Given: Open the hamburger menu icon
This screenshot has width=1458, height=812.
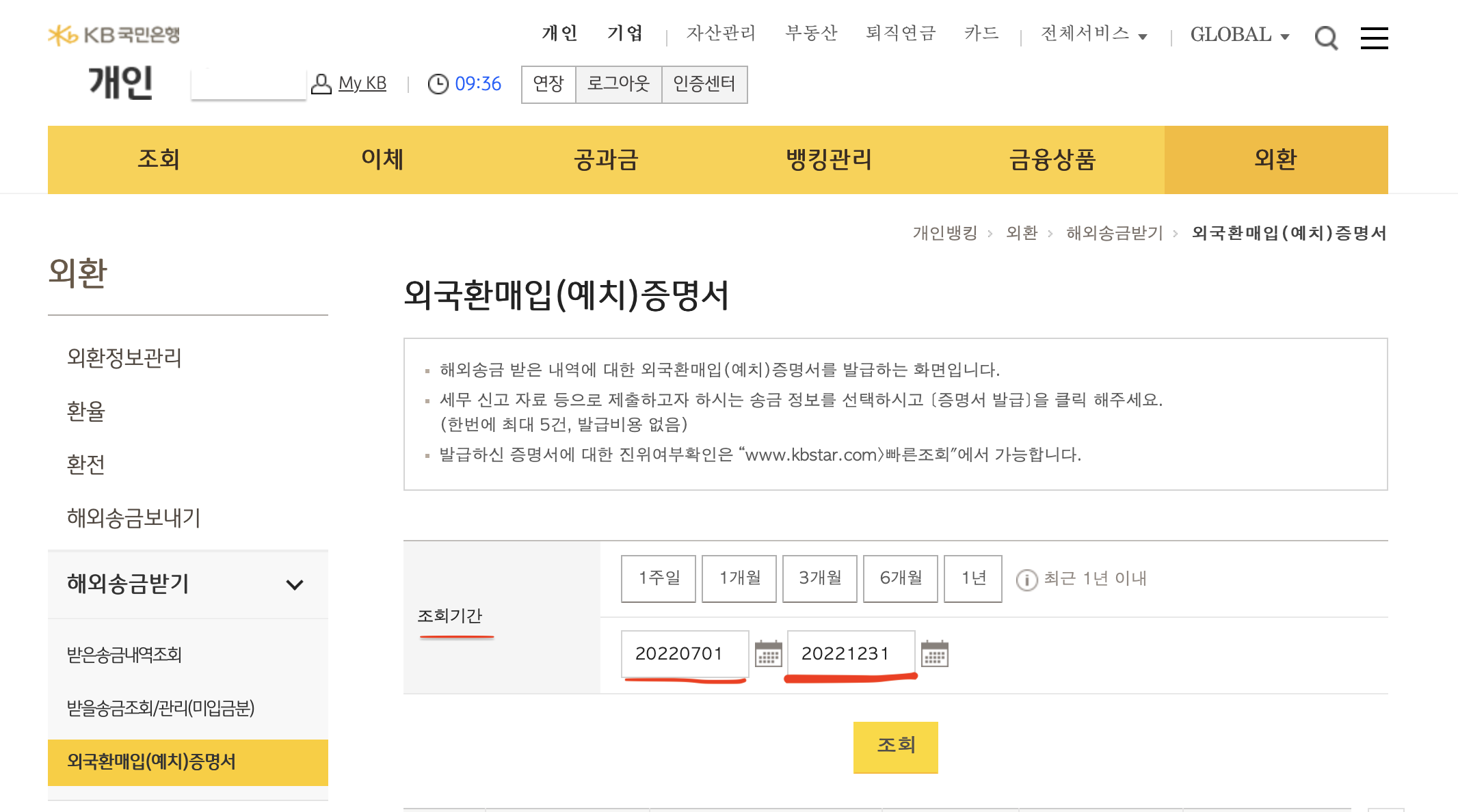Looking at the screenshot, I should click(x=1374, y=38).
